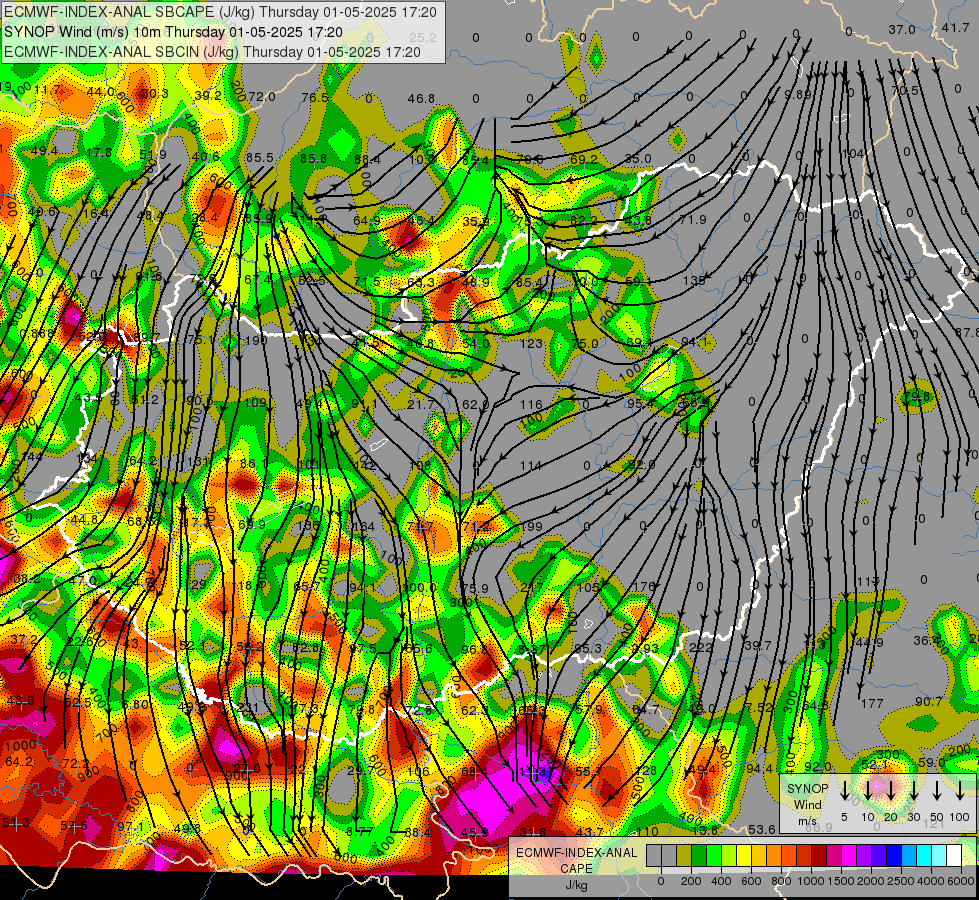
Task: Click the station value 39.7 on the map
Action: (757, 645)
